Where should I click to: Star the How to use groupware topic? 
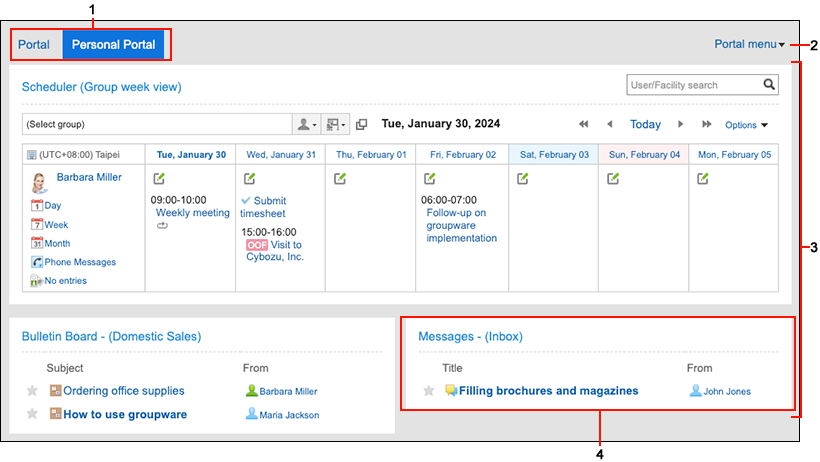32,414
